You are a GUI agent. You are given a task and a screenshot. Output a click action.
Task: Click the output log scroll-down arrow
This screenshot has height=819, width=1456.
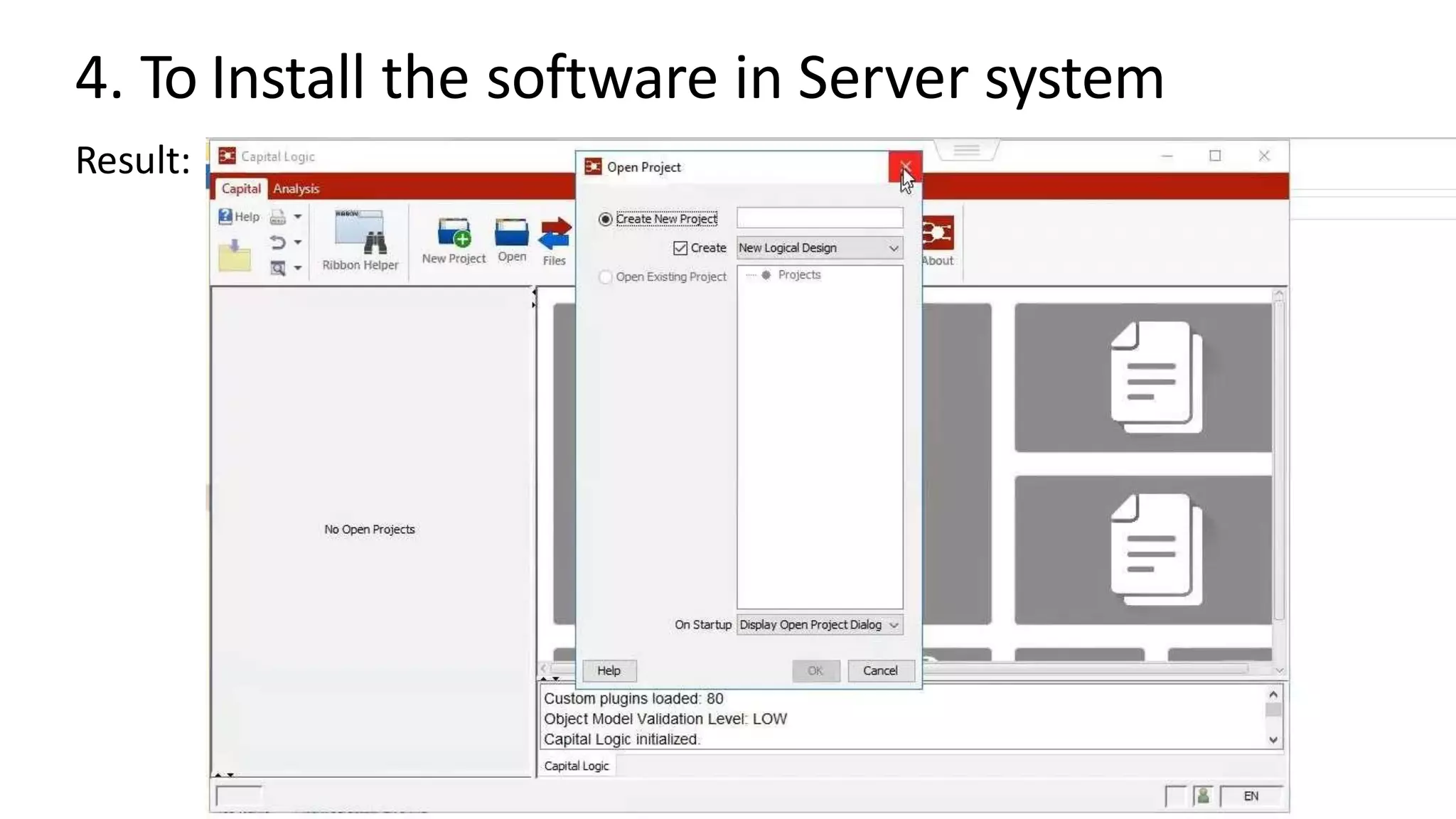coord(1273,739)
